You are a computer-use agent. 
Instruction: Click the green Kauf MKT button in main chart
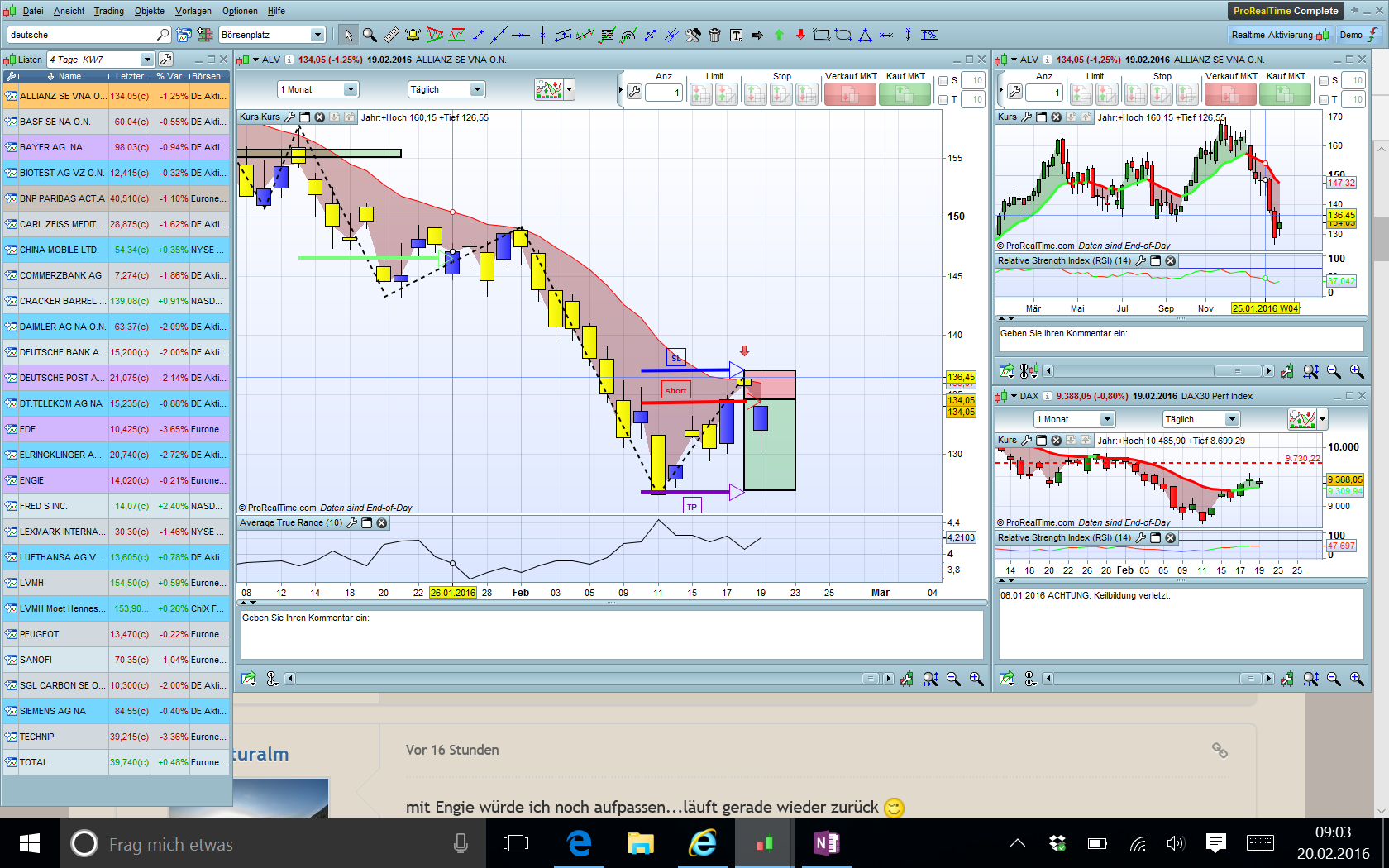coord(905,94)
